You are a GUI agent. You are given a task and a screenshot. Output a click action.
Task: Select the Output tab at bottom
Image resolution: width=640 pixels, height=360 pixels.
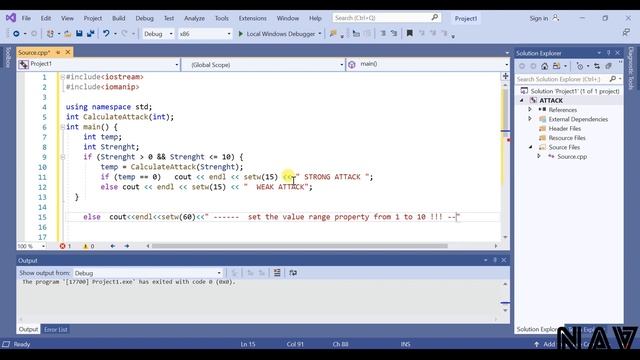click(x=28, y=329)
